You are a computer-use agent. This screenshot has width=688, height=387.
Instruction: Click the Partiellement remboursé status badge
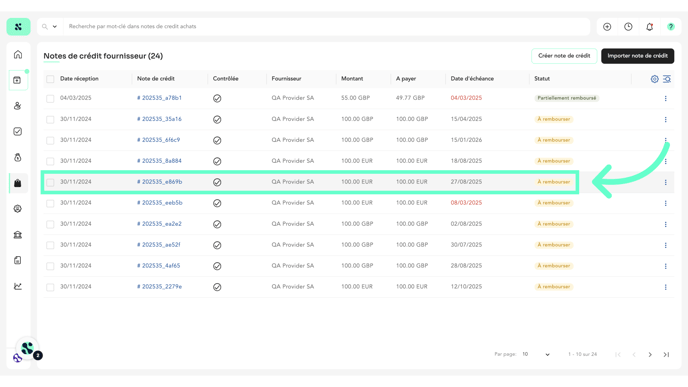566,98
